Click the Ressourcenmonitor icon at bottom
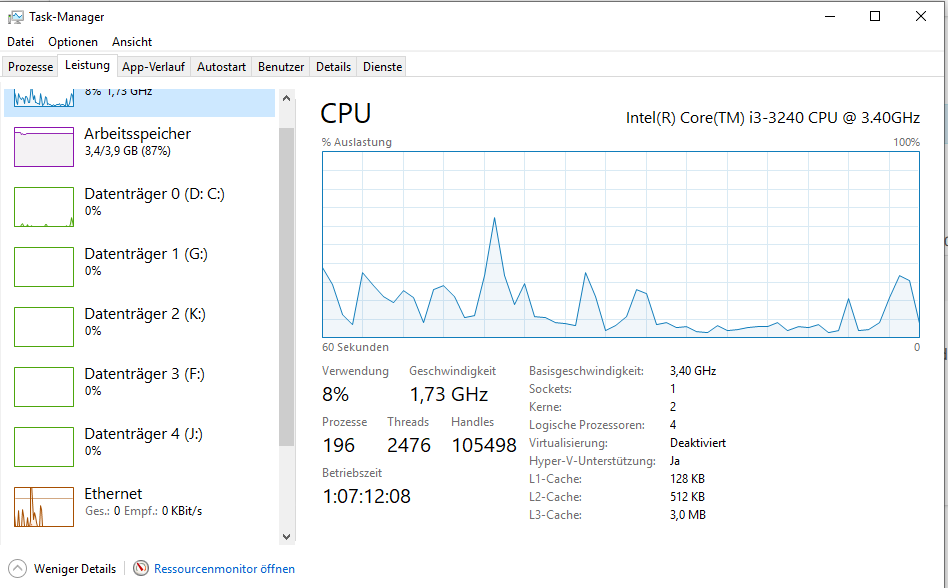This screenshot has width=948, height=588. coord(141,569)
